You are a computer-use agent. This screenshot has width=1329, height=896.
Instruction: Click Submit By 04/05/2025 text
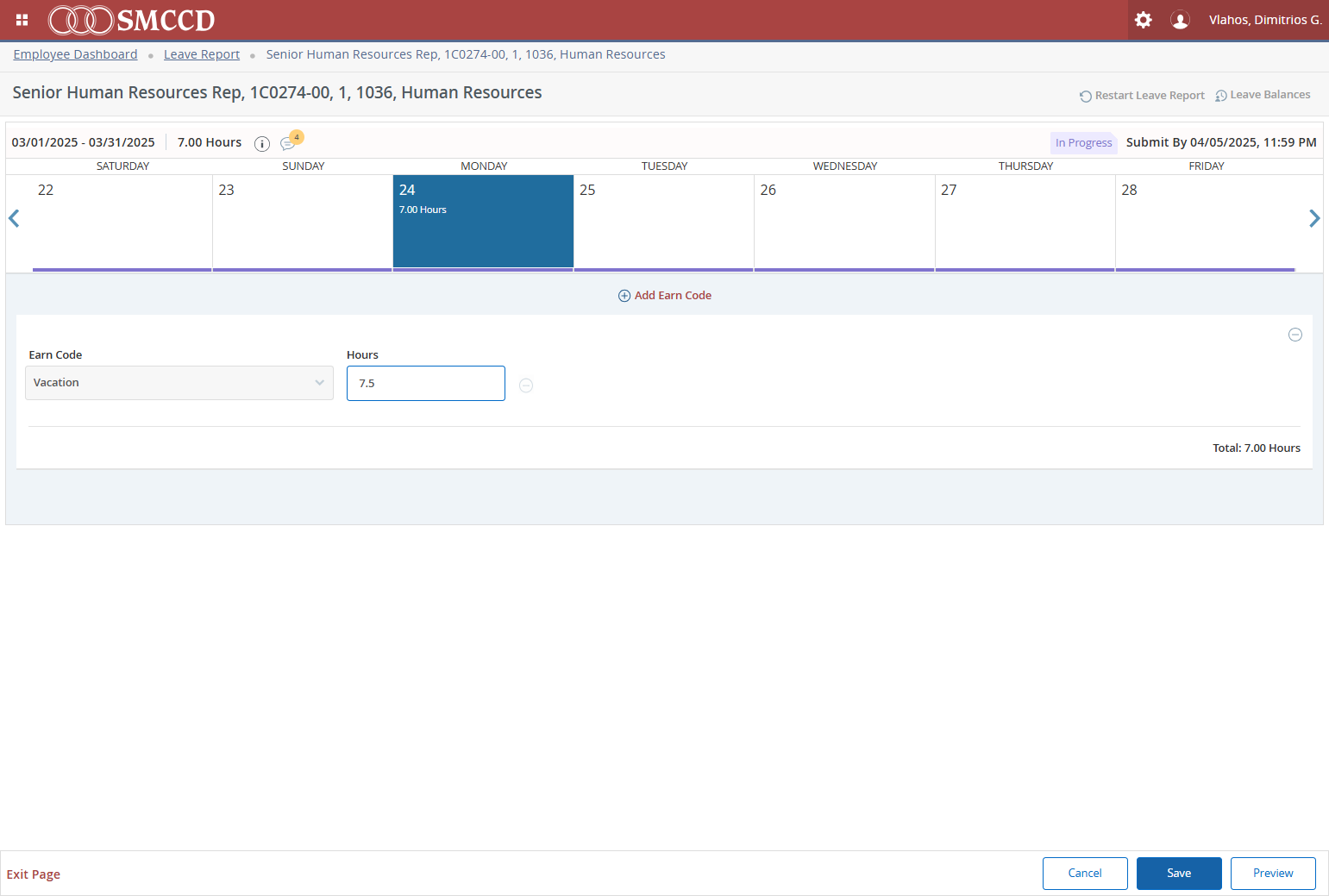pos(1221,142)
